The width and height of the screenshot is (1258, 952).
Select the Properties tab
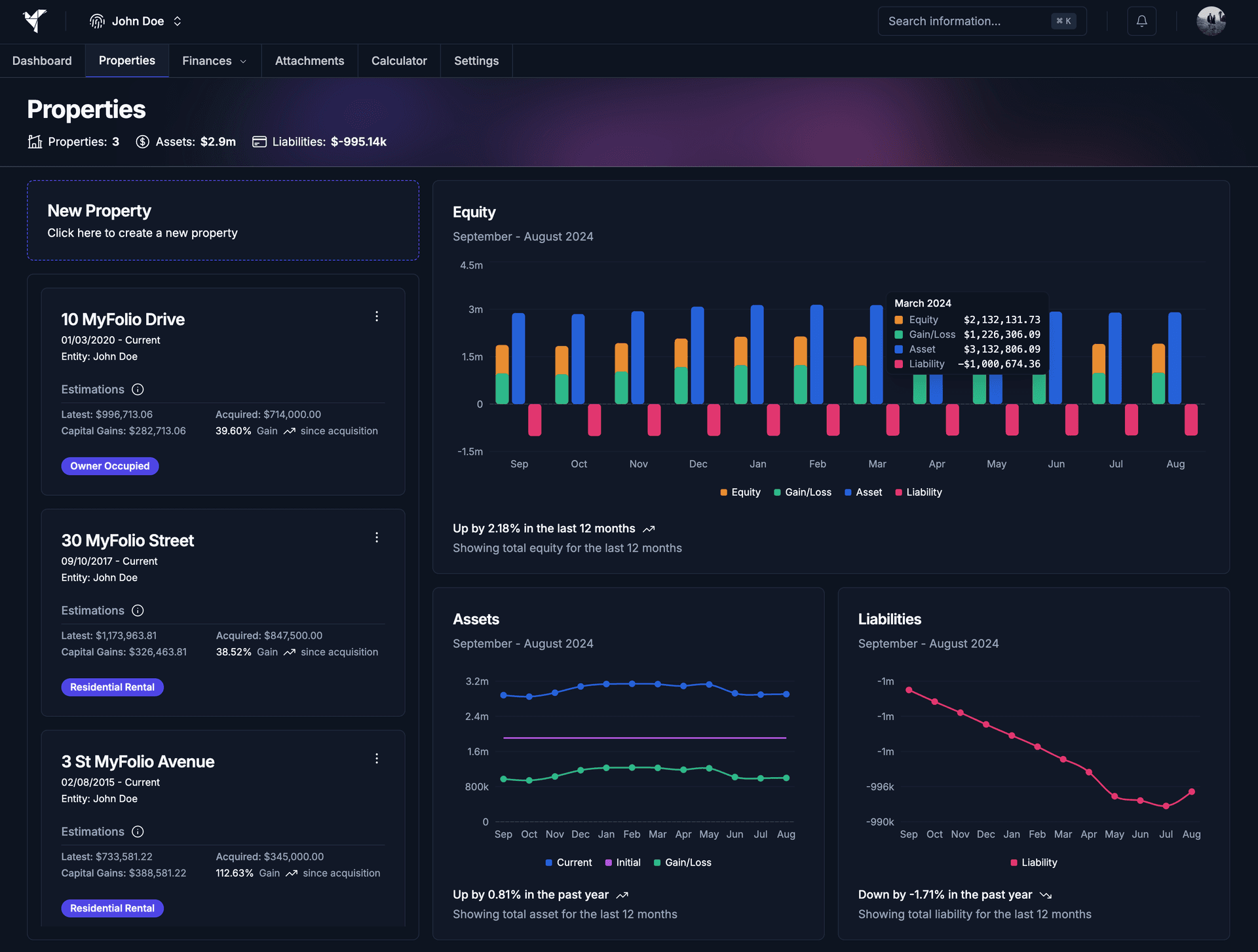click(x=126, y=61)
